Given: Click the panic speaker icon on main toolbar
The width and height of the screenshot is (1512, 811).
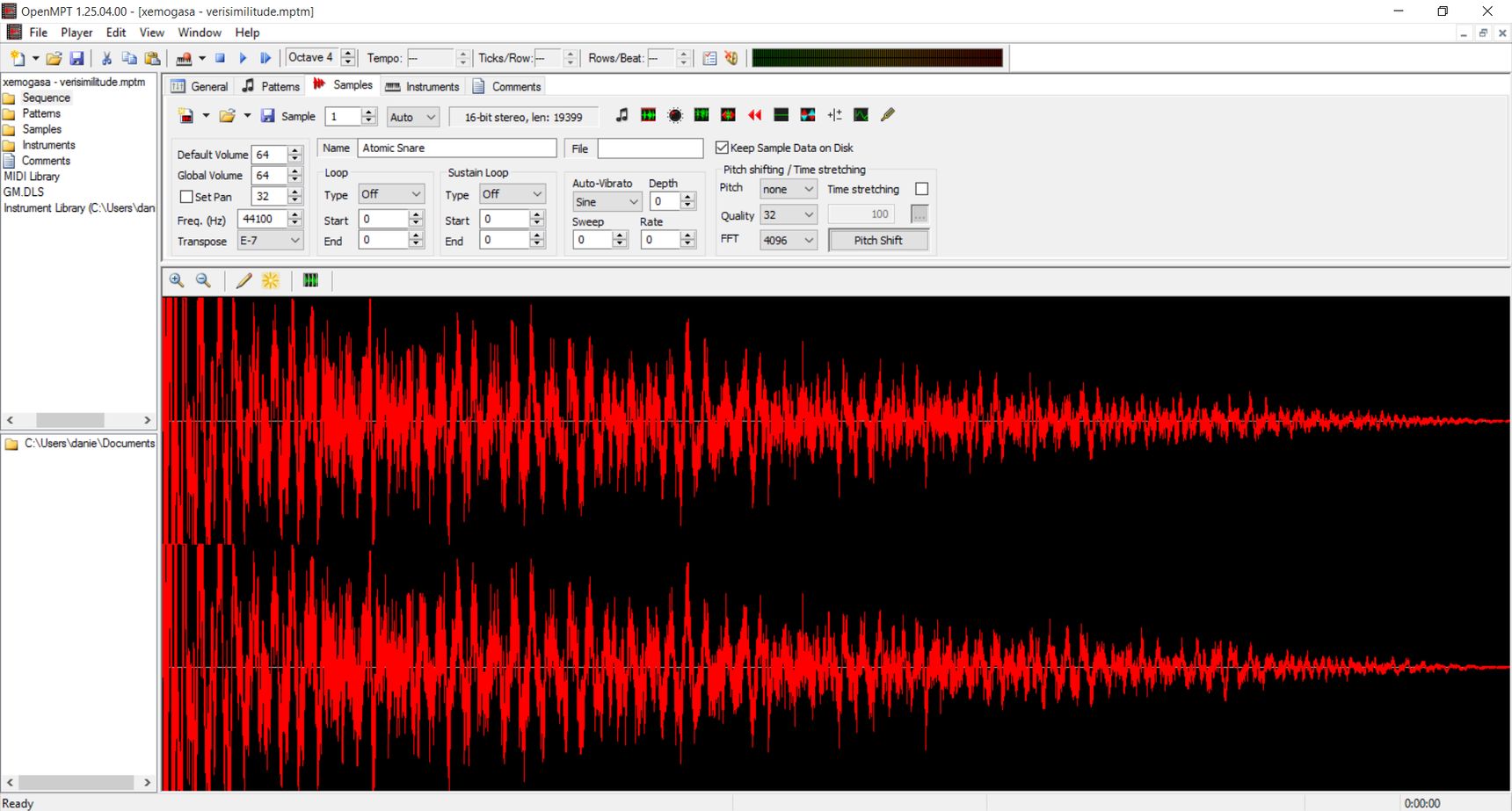Looking at the screenshot, I should [731, 58].
